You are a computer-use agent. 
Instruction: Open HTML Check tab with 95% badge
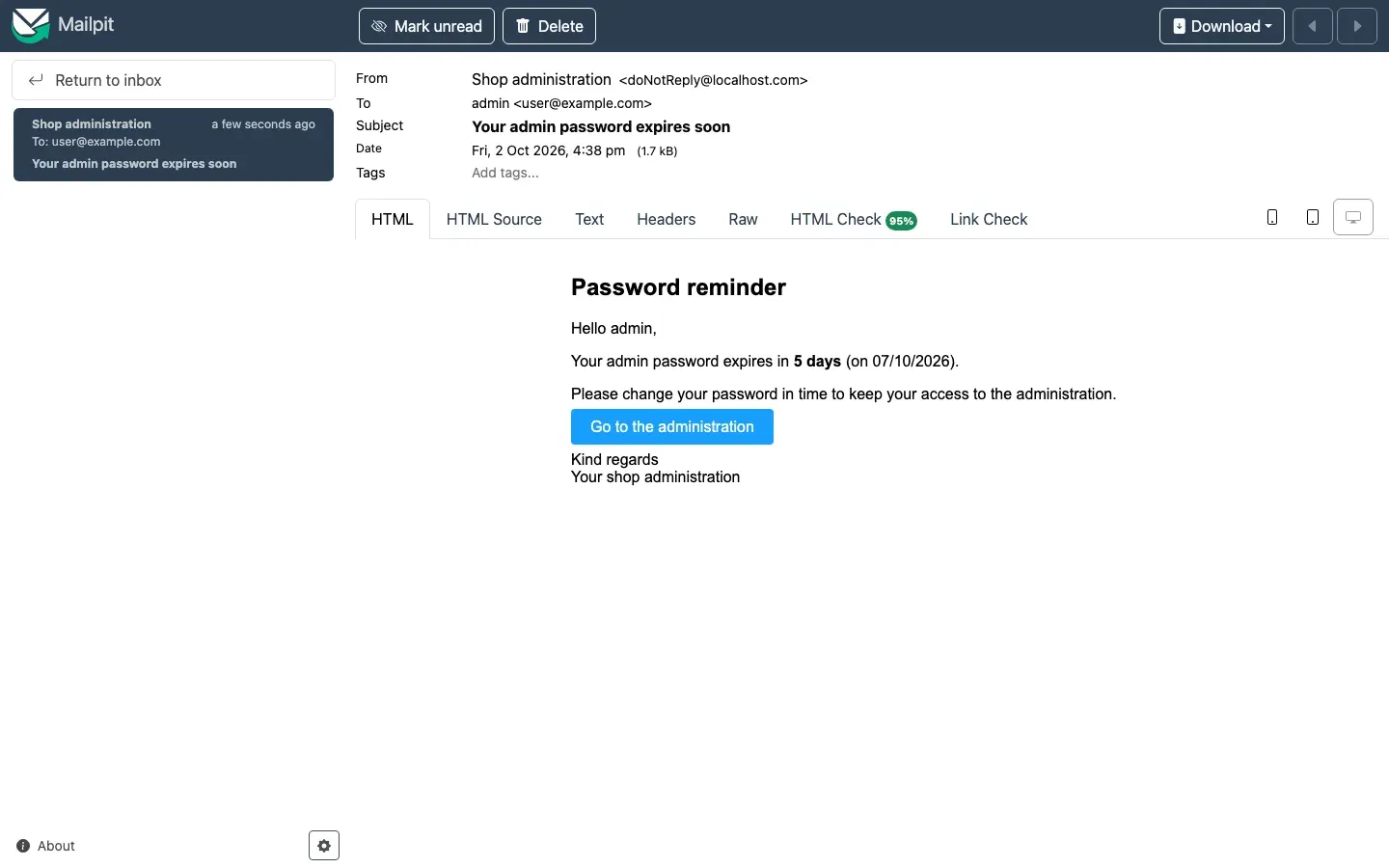[854, 219]
